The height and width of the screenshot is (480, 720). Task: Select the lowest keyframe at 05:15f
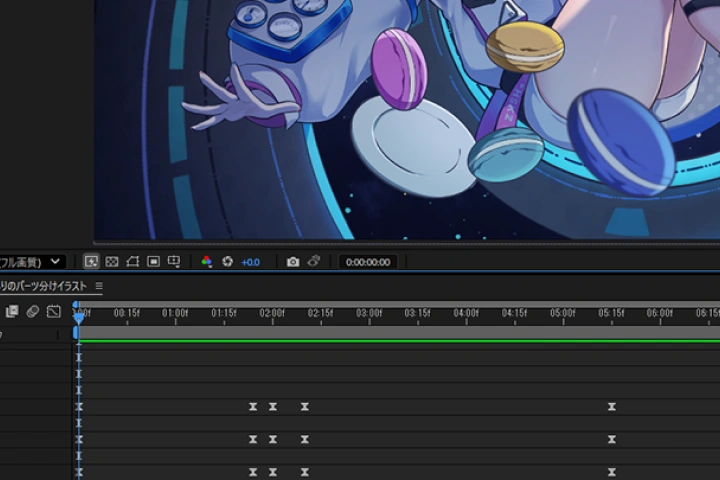(x=612, y=472)
